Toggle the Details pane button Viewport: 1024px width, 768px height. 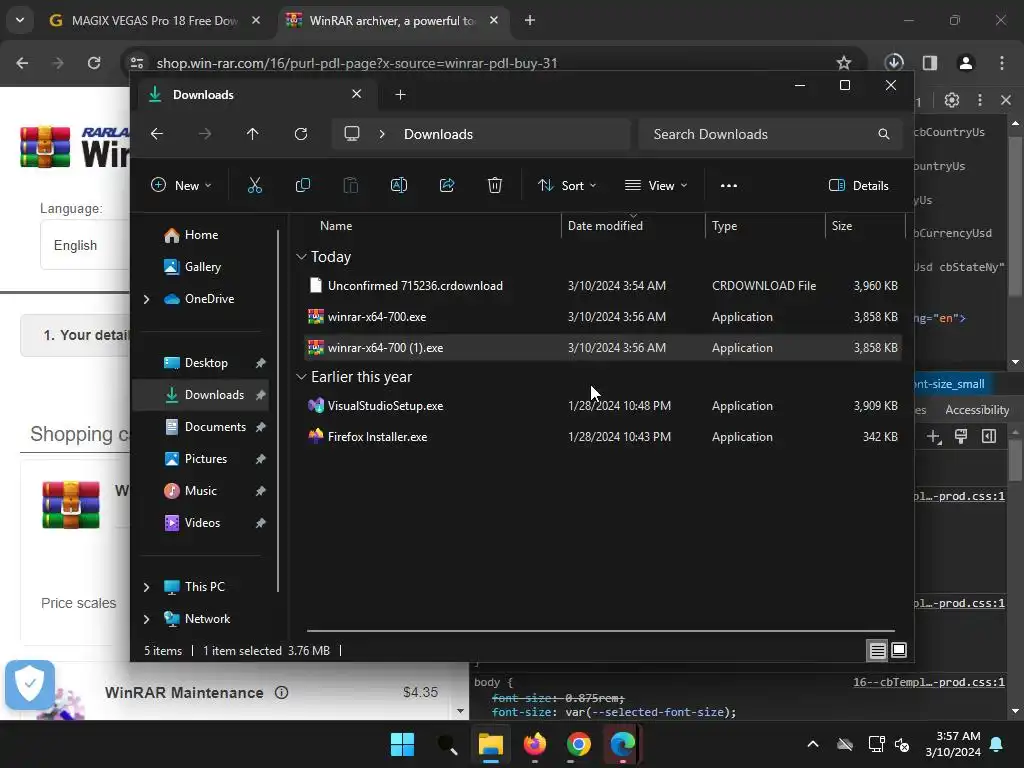click(859, 185)
